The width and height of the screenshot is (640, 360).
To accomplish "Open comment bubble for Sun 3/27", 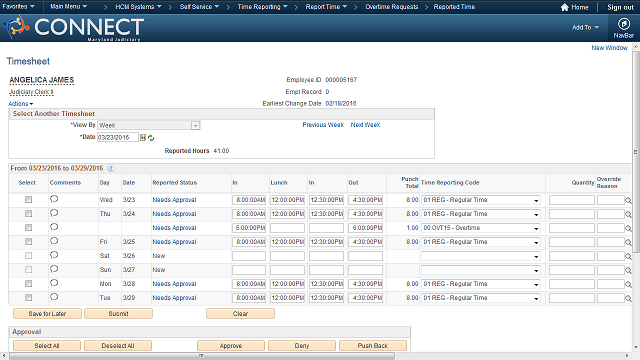I will 54,269.
